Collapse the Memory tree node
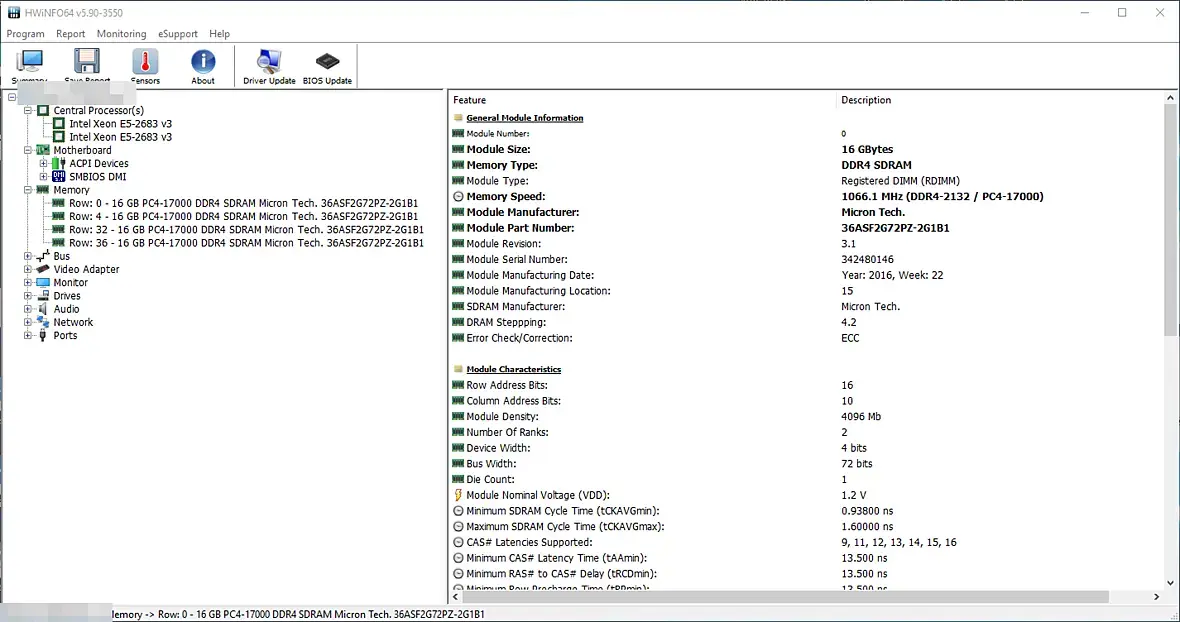 point(28,190)
